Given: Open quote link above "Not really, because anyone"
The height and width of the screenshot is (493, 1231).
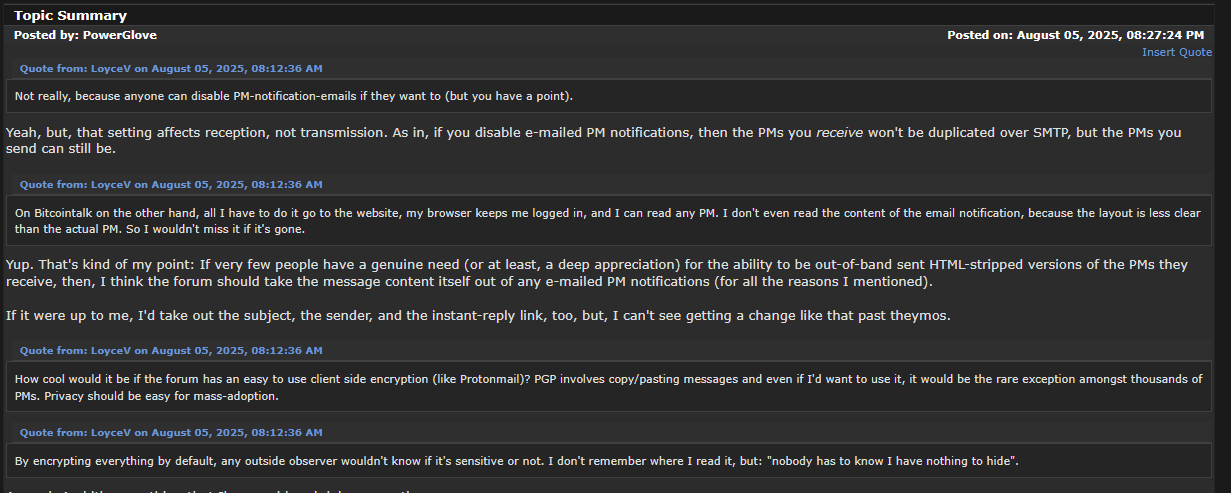Looking at the screenshot, I should 171,68.
